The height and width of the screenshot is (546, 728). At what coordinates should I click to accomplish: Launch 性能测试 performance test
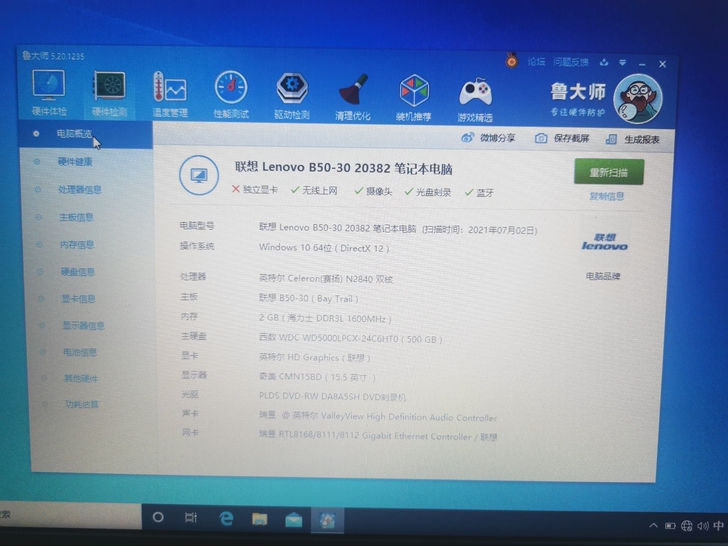[231, 95]
